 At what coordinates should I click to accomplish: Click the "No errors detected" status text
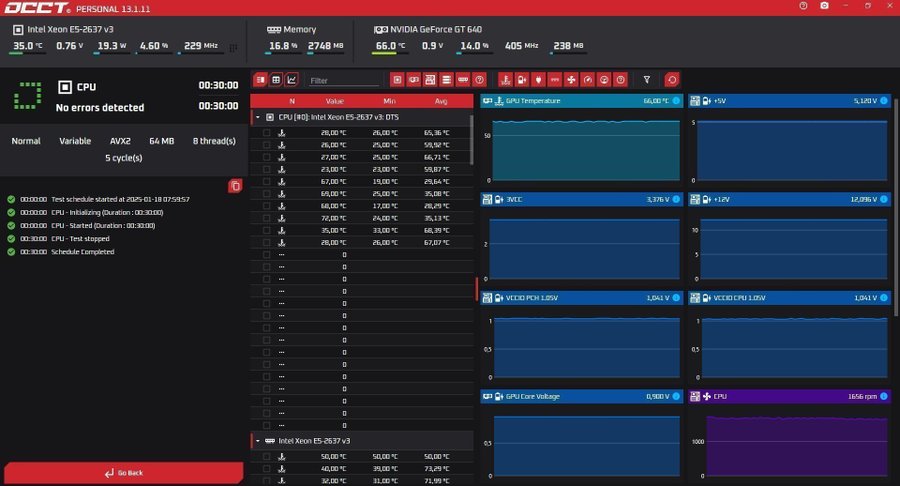pyautogui.click(x=100, y=107)
